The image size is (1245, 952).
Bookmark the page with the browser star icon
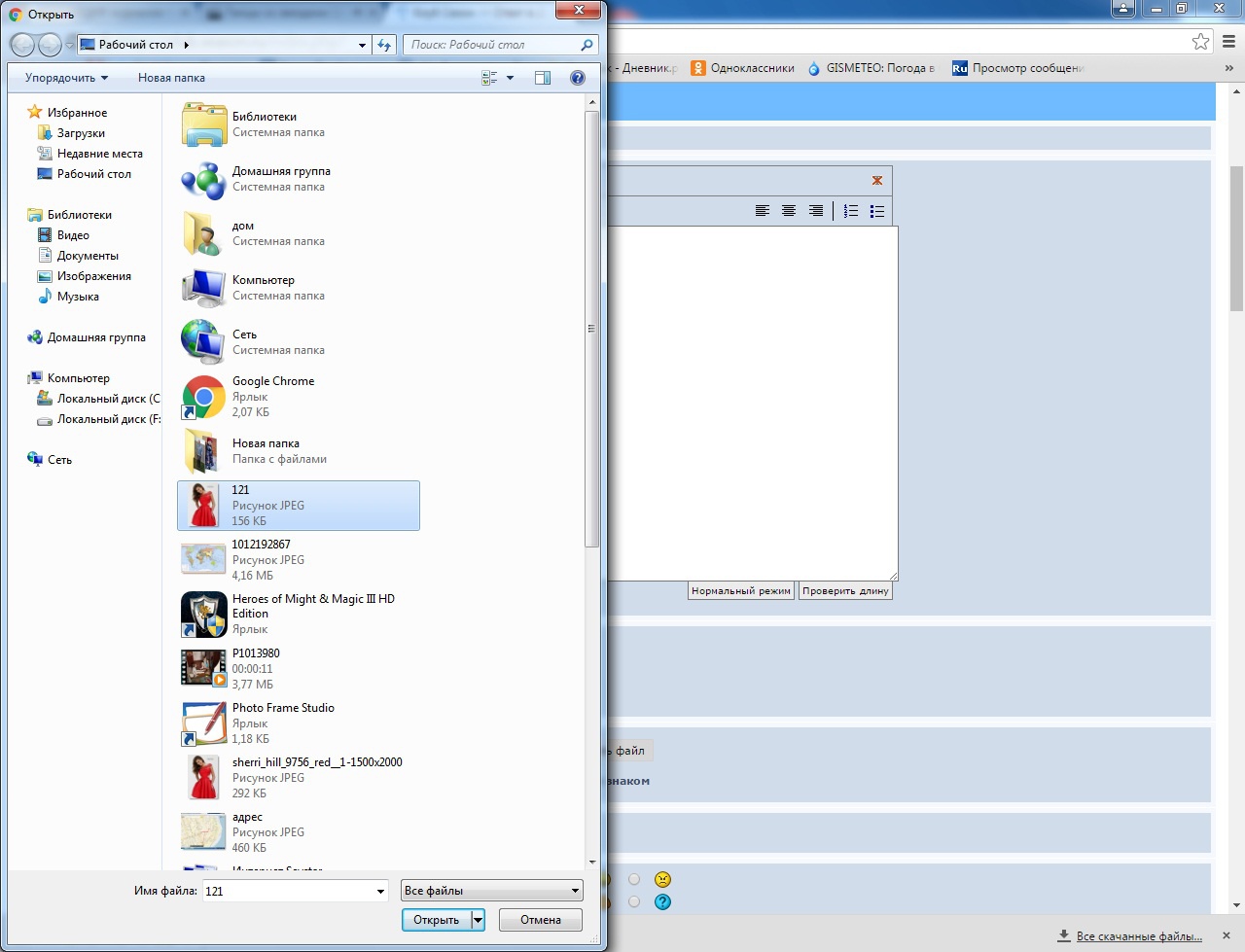[x=1201, y=42]
